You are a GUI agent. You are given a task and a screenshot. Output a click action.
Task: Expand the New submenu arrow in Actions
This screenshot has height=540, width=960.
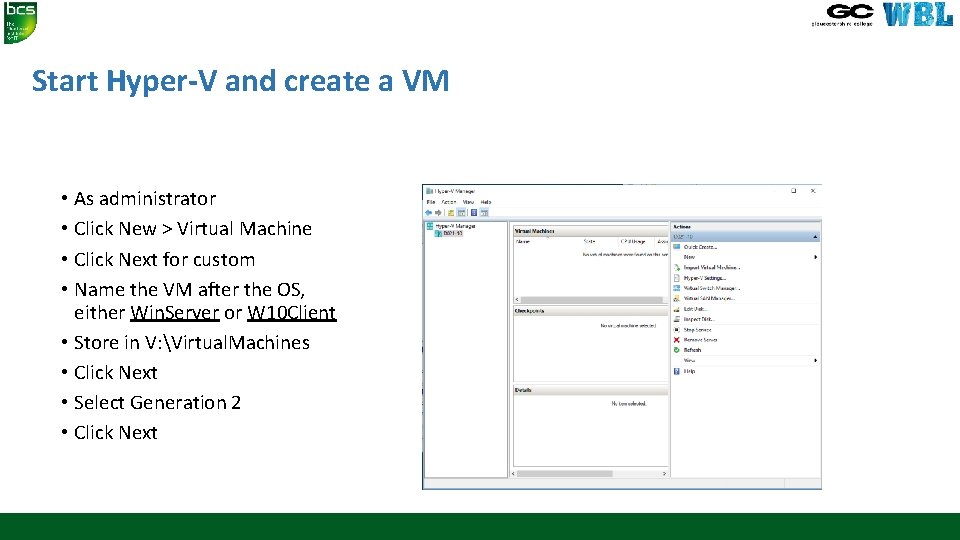(x=816, y=257)
